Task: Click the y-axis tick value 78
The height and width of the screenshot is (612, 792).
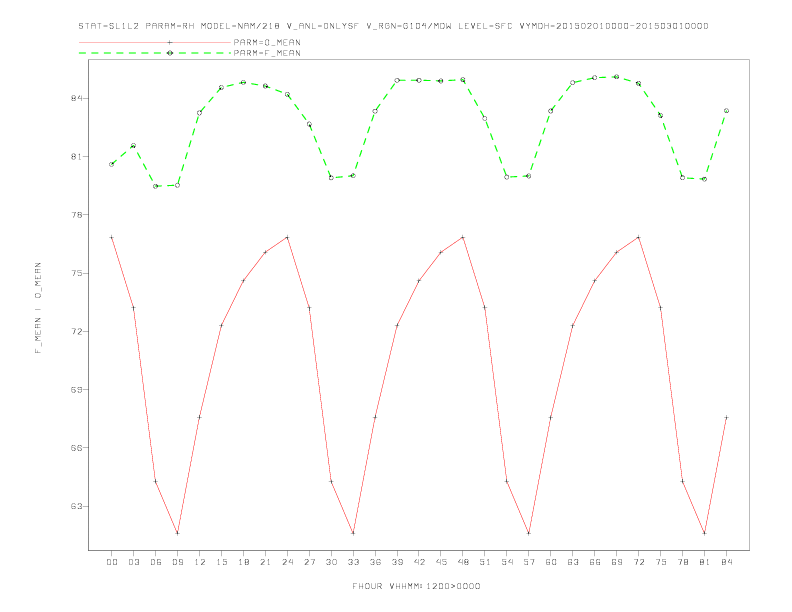Action: pos(76,215)
